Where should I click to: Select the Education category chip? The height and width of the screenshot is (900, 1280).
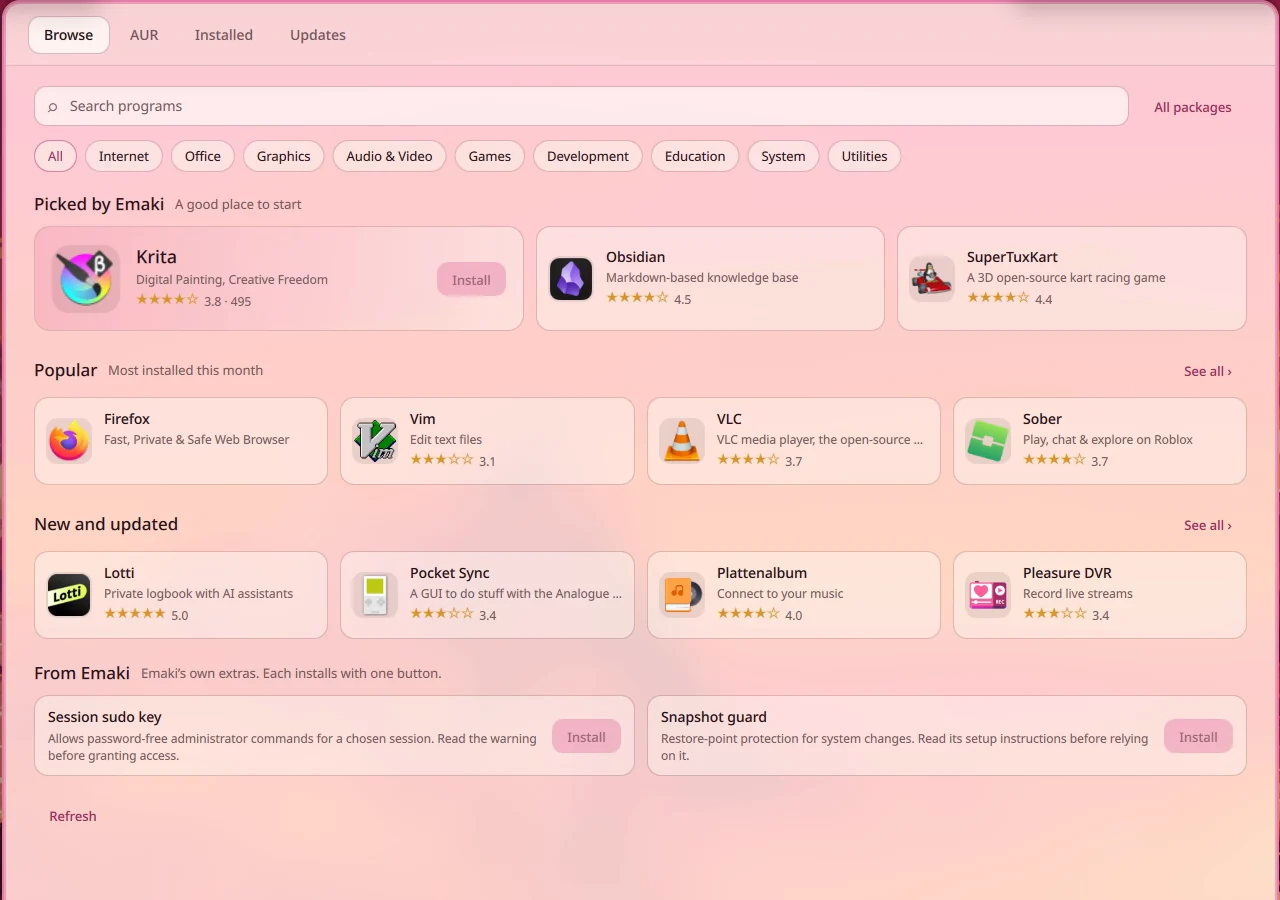pyautogui.click(x=695, y=156)
